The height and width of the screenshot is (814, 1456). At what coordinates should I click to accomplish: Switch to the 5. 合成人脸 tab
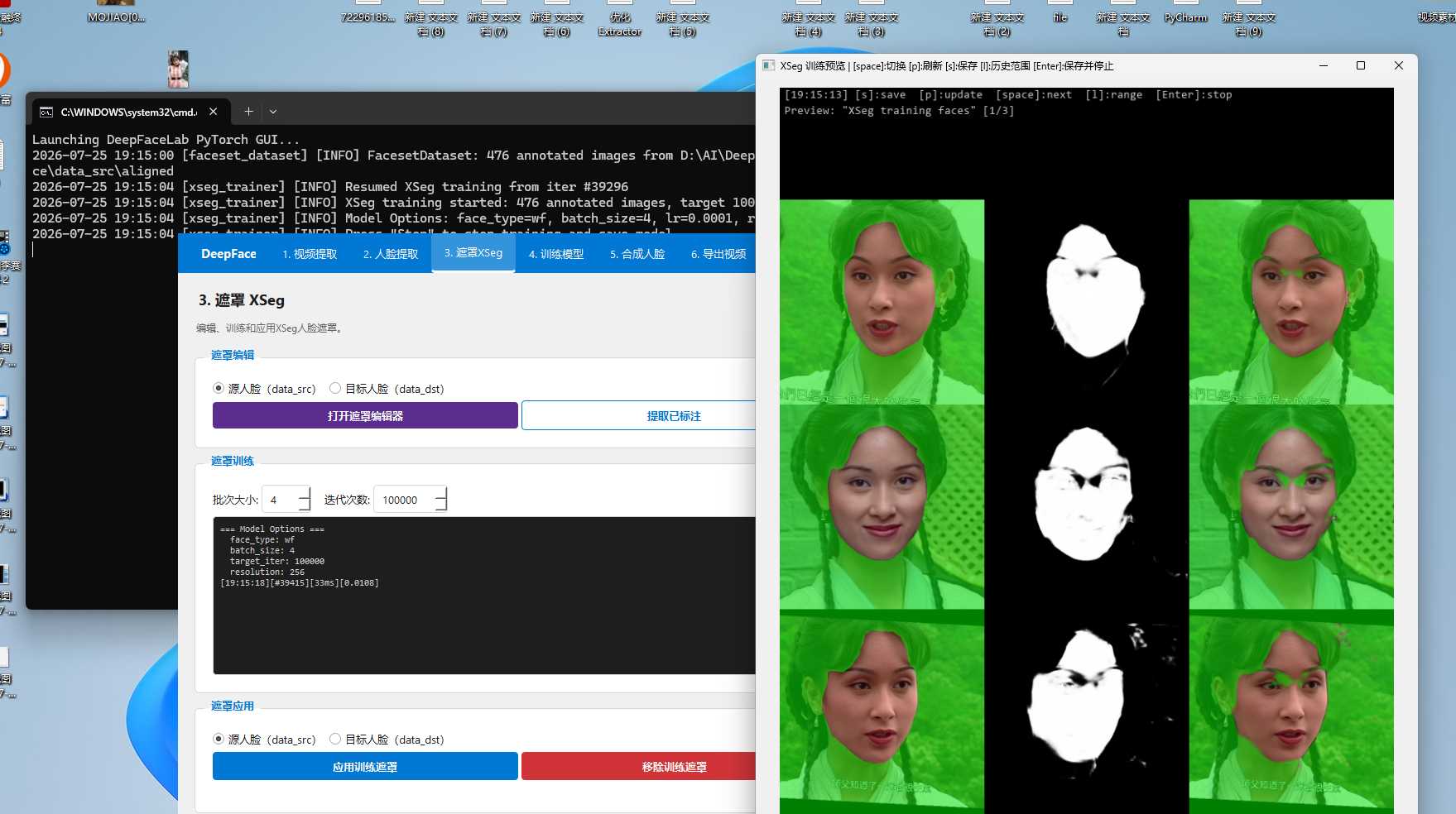pyautogui.click(x=637, y=254)
